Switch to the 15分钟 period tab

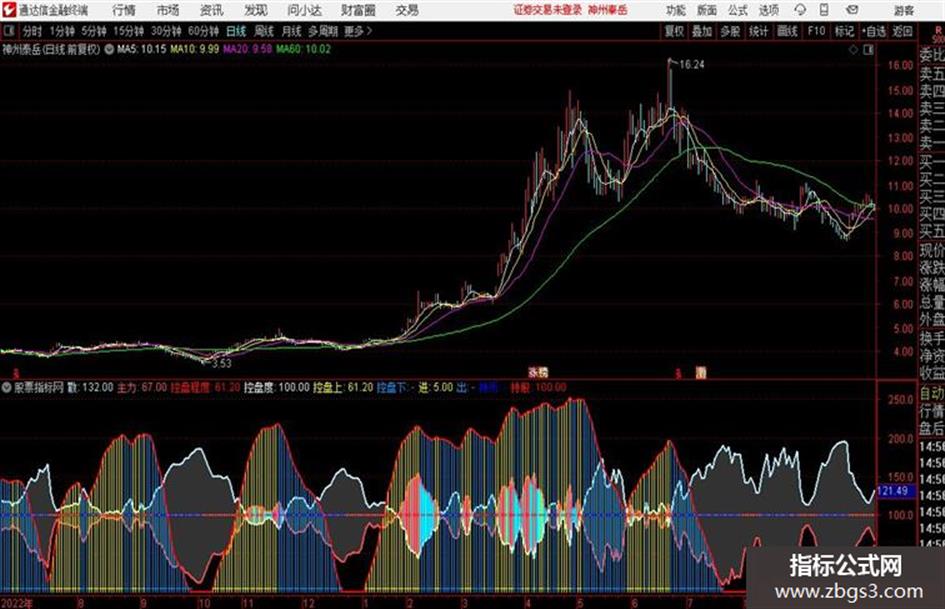click(x=128, y=31)
